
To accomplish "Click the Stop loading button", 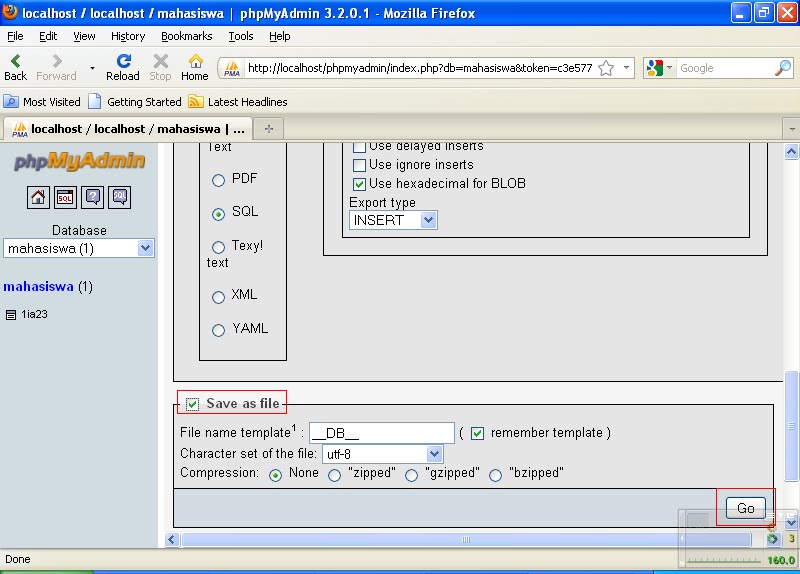I will (x=160, y=67).
